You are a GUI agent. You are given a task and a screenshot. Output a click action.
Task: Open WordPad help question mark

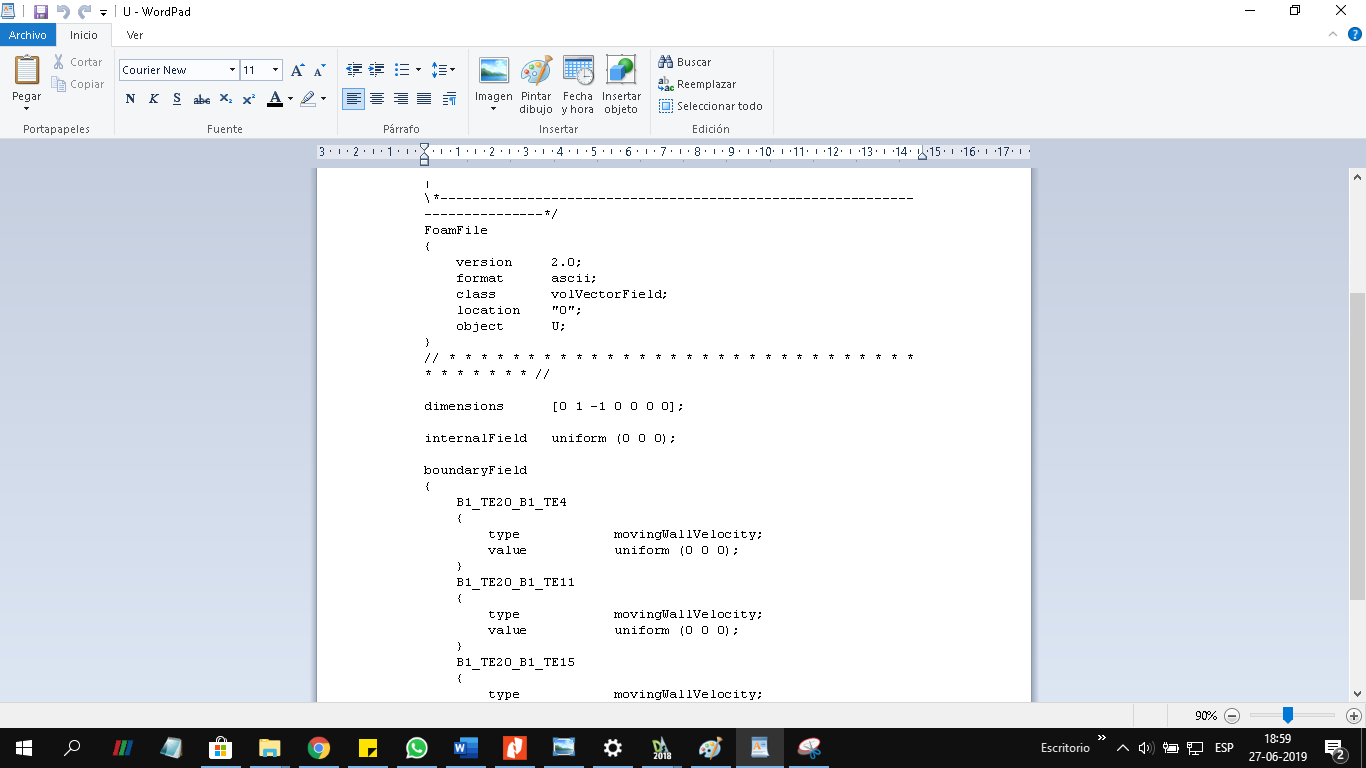(x=1355, y=34)
